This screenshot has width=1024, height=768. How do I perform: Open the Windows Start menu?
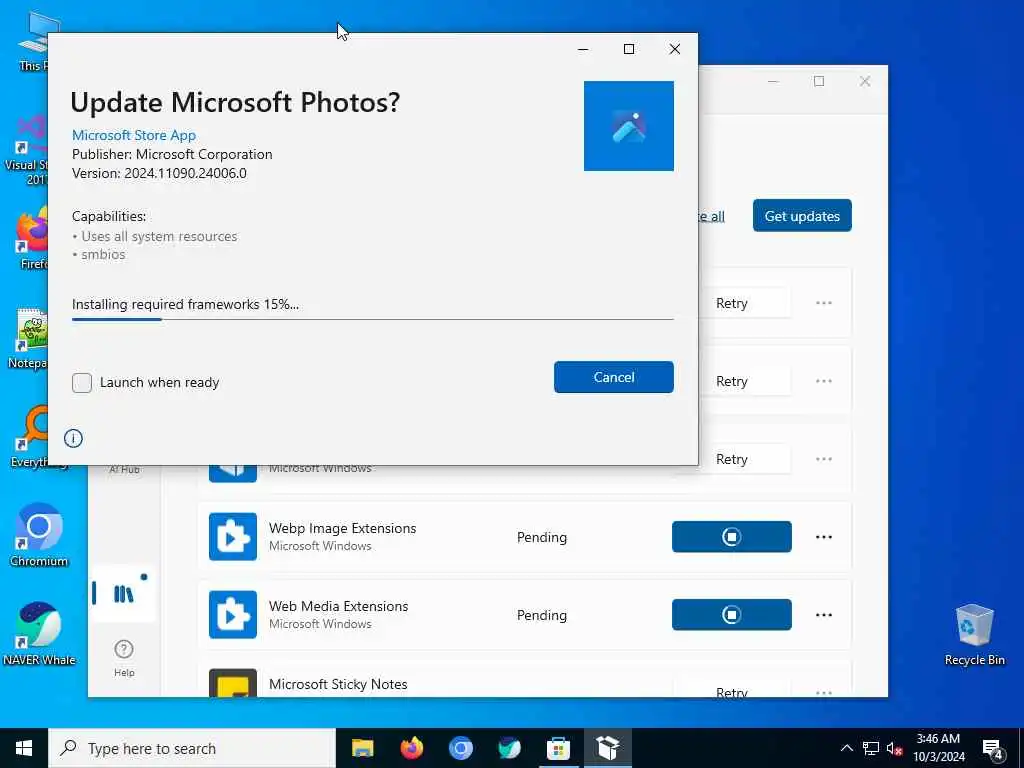pos(24,748)
